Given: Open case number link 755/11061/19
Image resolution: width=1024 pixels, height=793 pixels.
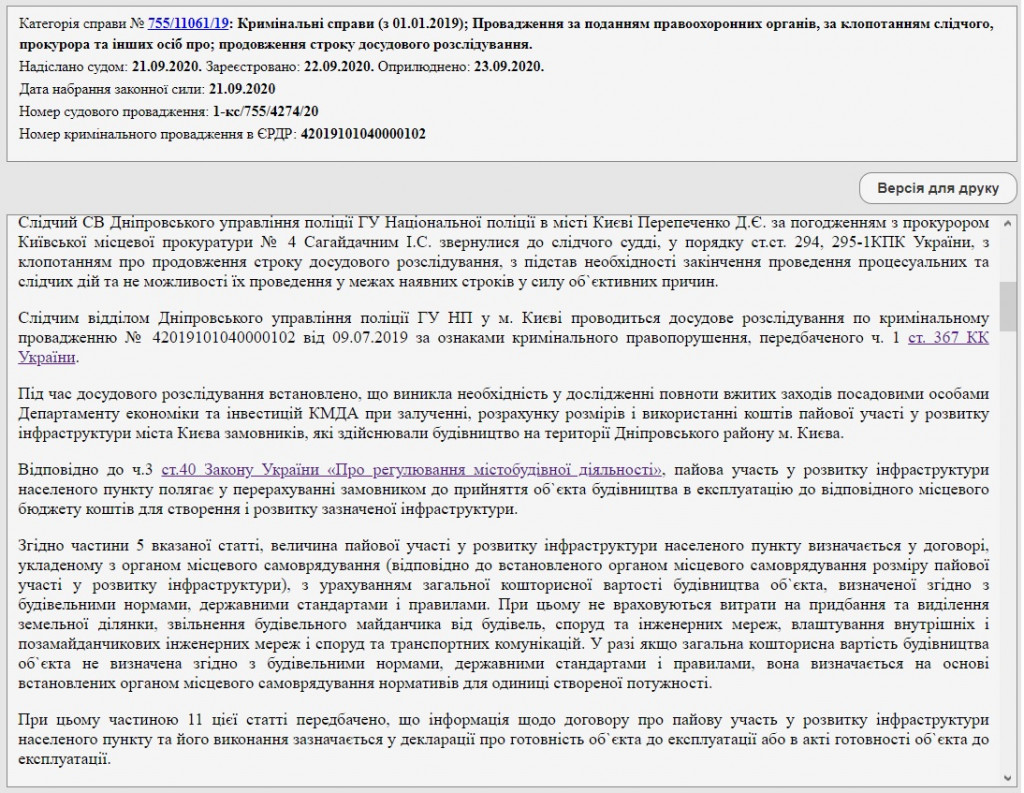Looking at the screenshot, I should coord(187,22).
